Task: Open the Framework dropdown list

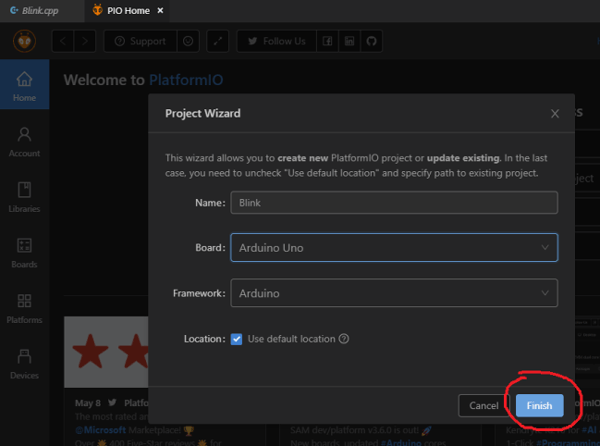Action: click(393, 293)
